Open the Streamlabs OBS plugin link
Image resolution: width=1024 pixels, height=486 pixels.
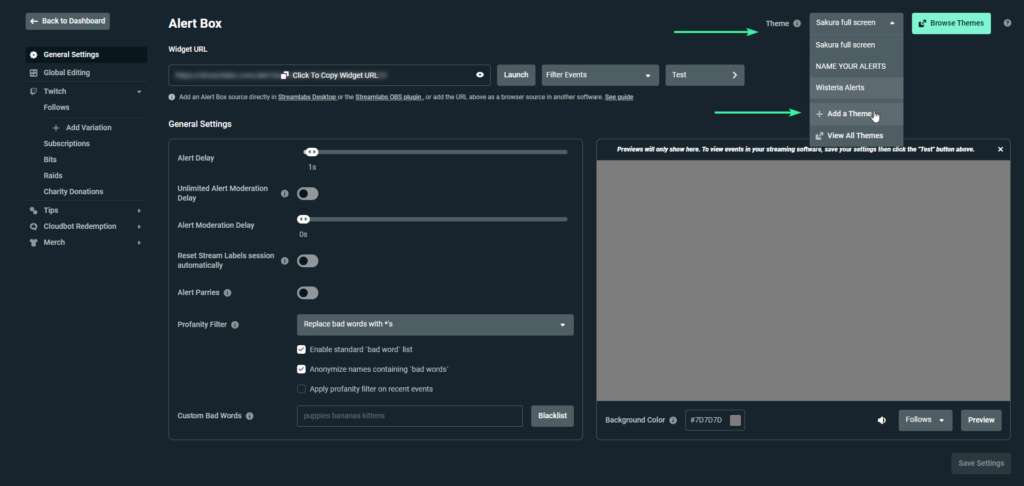click(x=390, y=97)
